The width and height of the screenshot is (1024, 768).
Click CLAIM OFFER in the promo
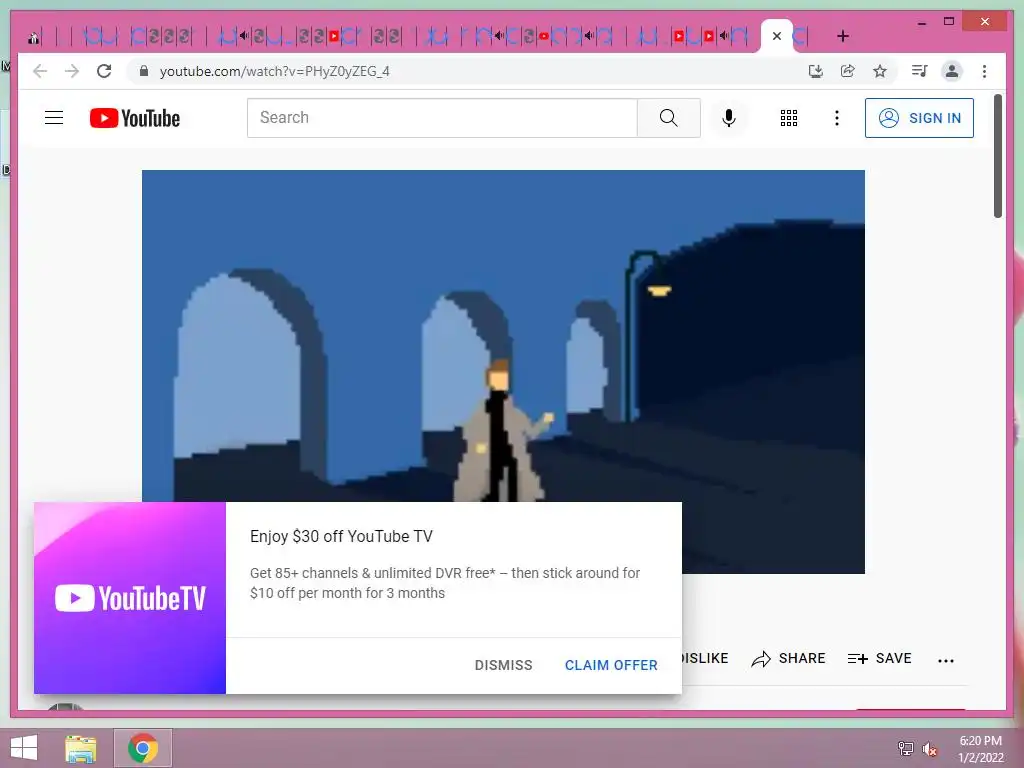pyautogui.click(x=611, y=665)
